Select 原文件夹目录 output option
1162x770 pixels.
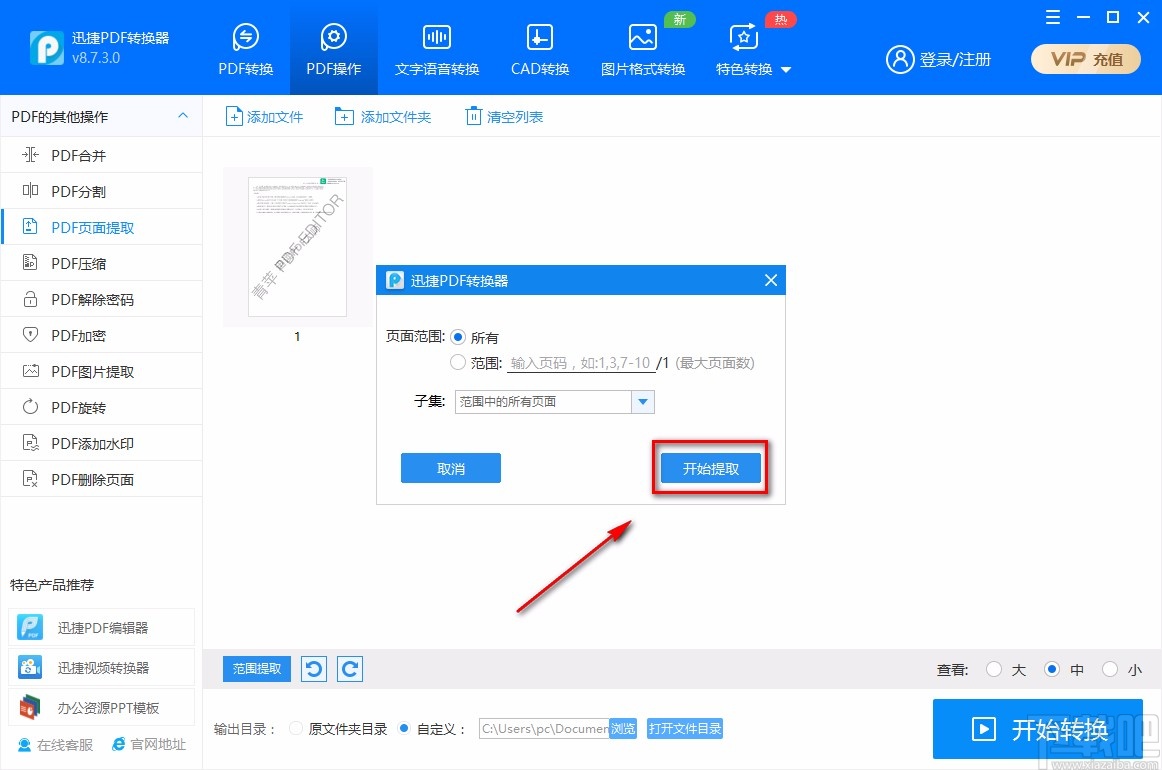point(296,728)
